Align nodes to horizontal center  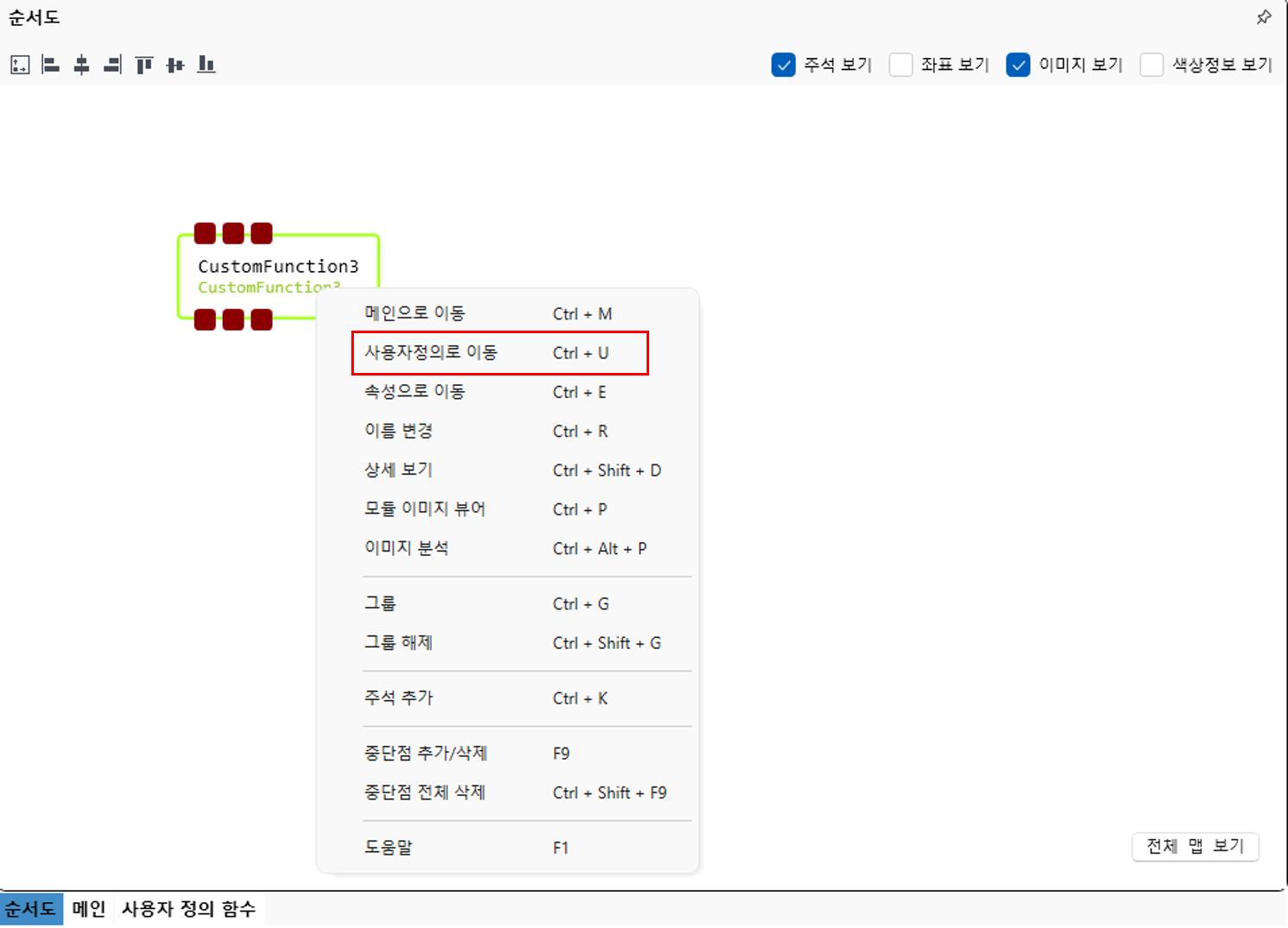pos(82,65)
